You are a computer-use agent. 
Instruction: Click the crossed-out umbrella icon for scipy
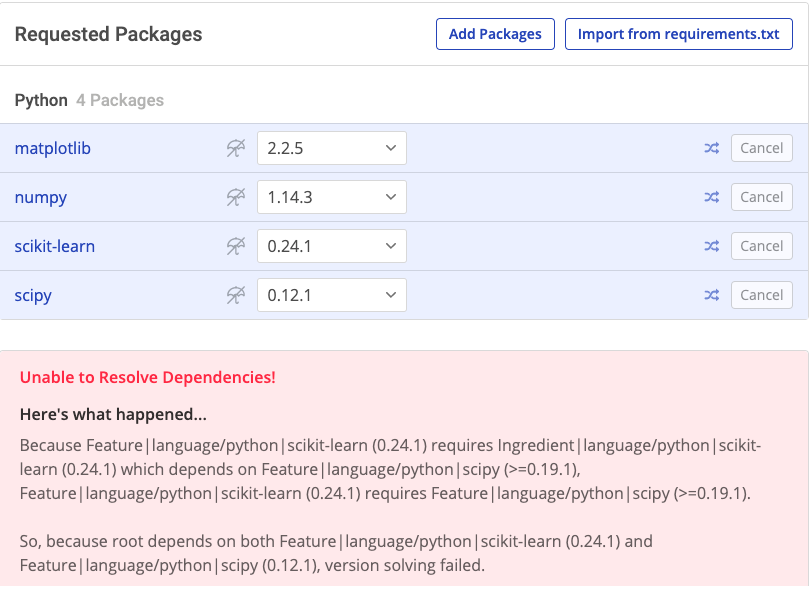click(x=235, y=295)
